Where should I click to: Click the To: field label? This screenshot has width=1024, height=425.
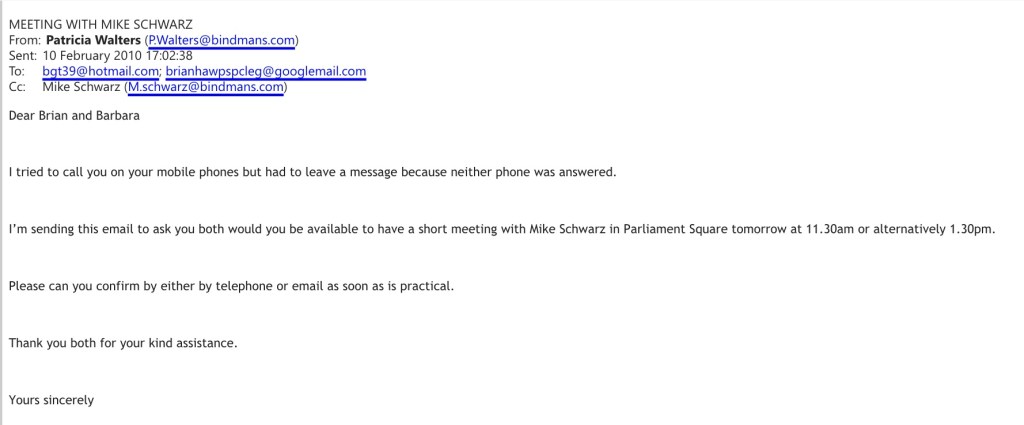click(18, 72)
